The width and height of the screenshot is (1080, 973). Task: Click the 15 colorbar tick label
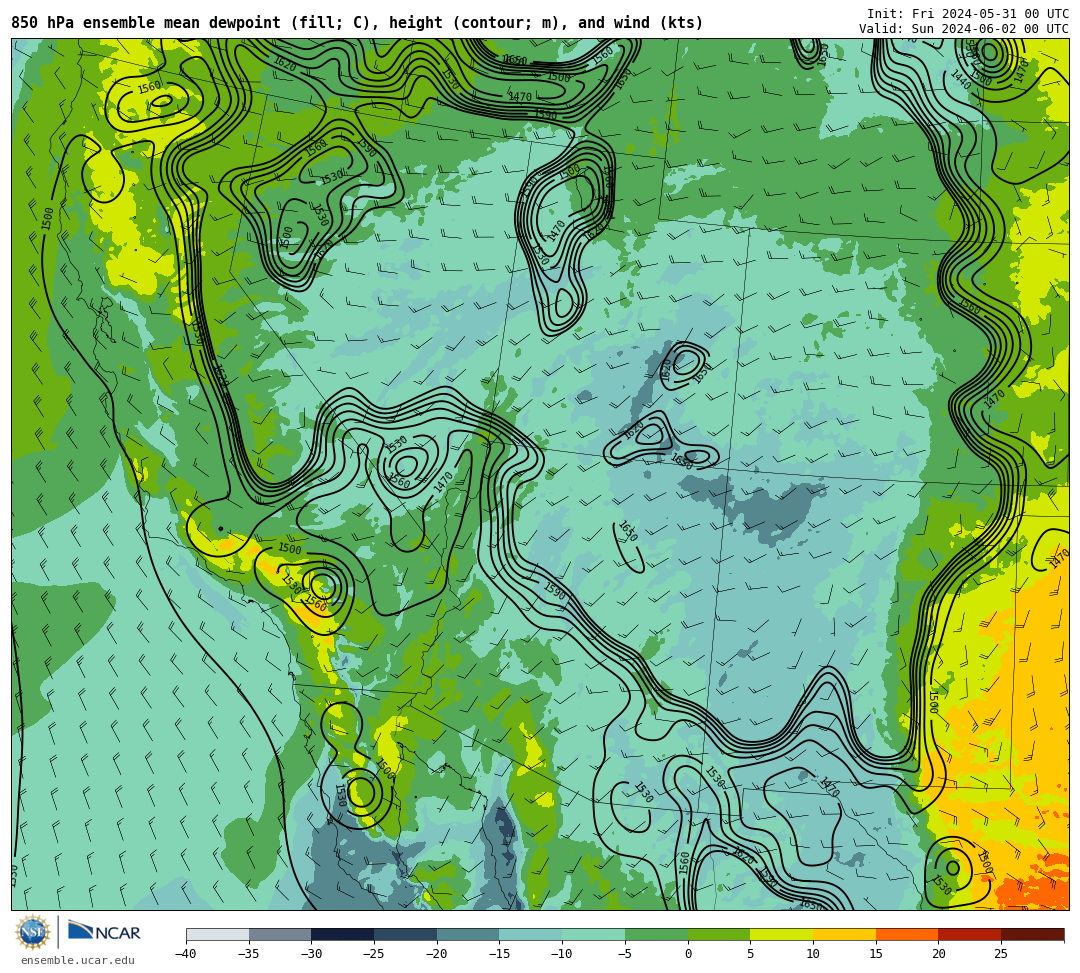point(875,954)
